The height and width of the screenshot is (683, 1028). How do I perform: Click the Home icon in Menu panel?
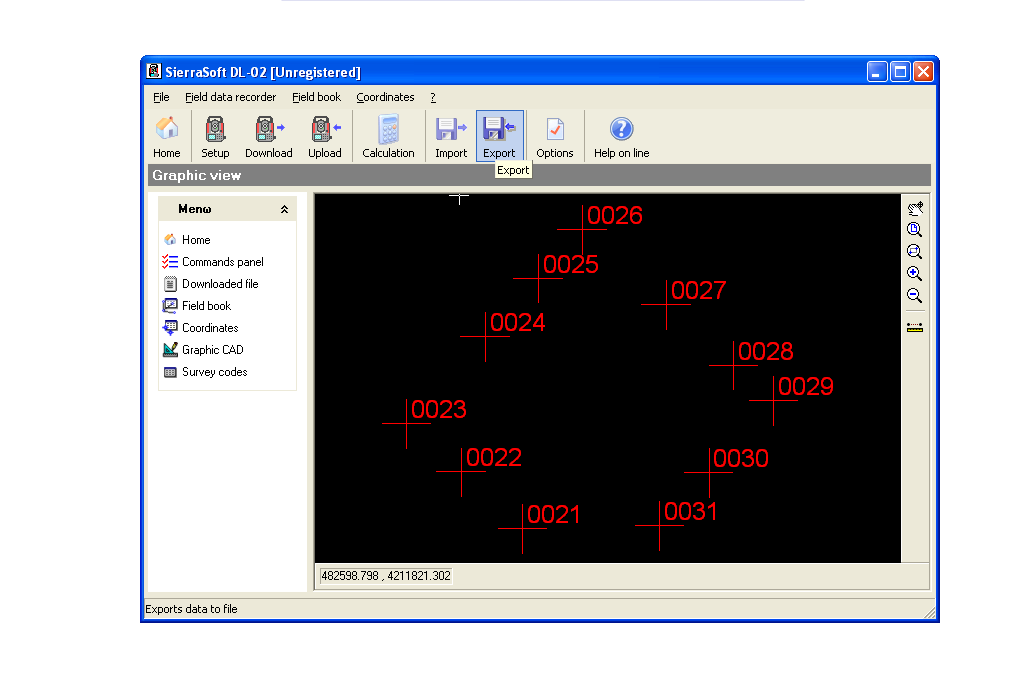170,239
